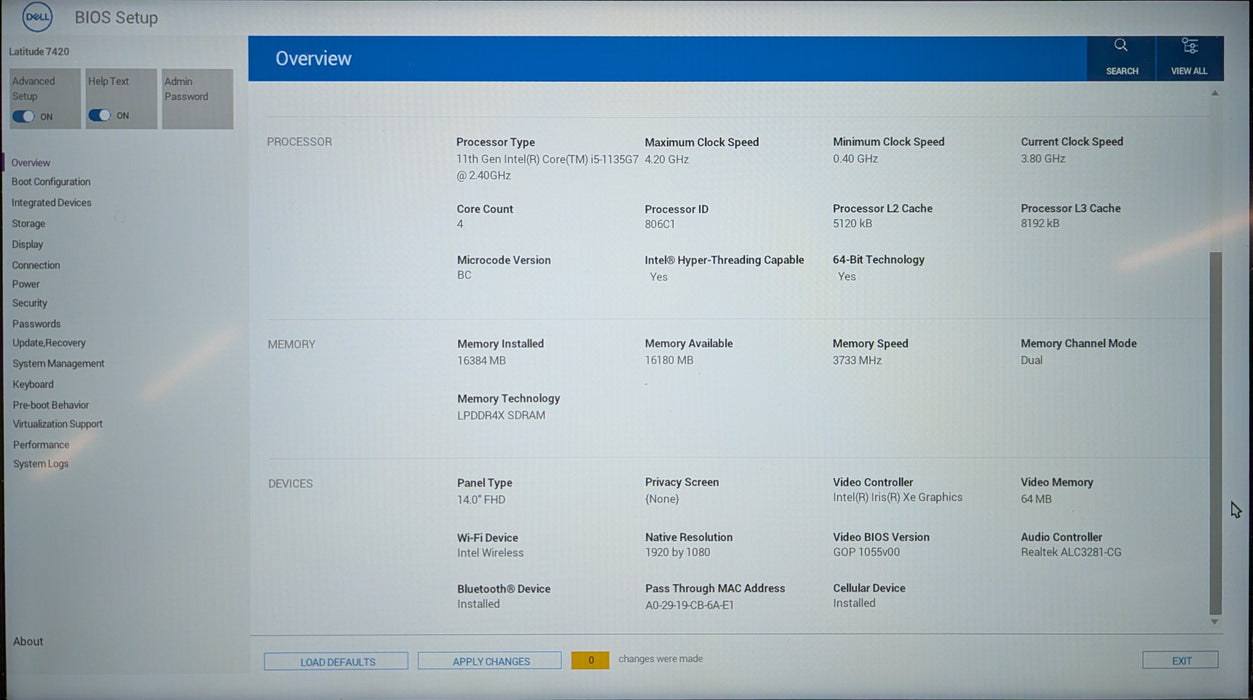This screenshot has height=700, width=1253.
Task: Click the Load Defaults button
Action: tap(336, 661)
